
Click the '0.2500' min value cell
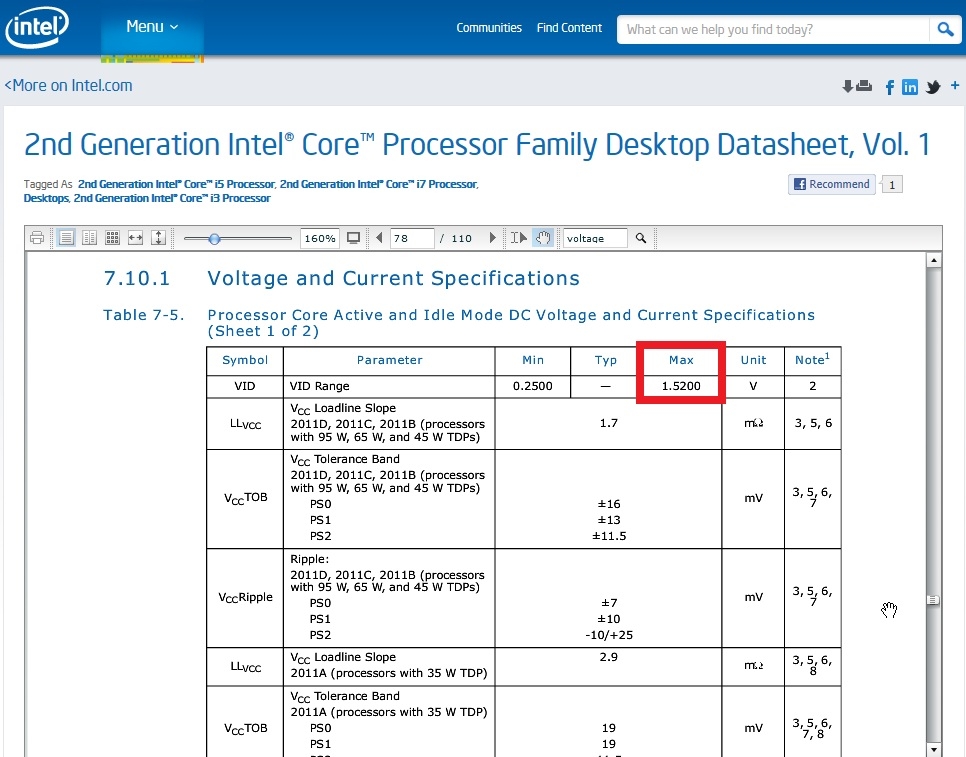click(532, 386)
